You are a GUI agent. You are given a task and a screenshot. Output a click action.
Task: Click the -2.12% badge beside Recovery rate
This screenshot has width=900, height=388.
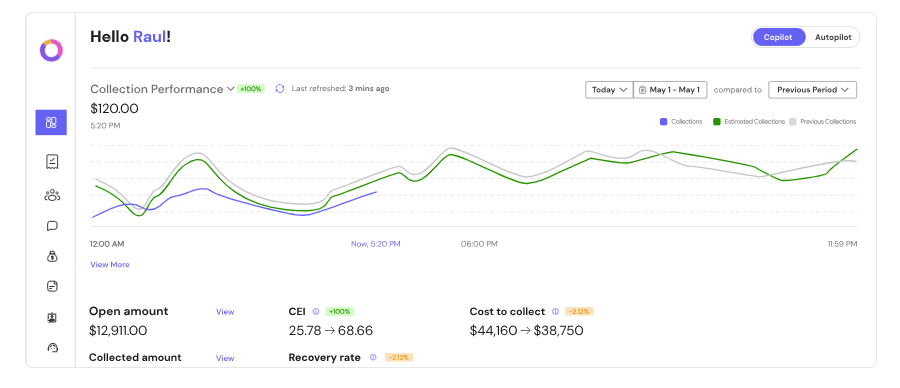[398, 358]
